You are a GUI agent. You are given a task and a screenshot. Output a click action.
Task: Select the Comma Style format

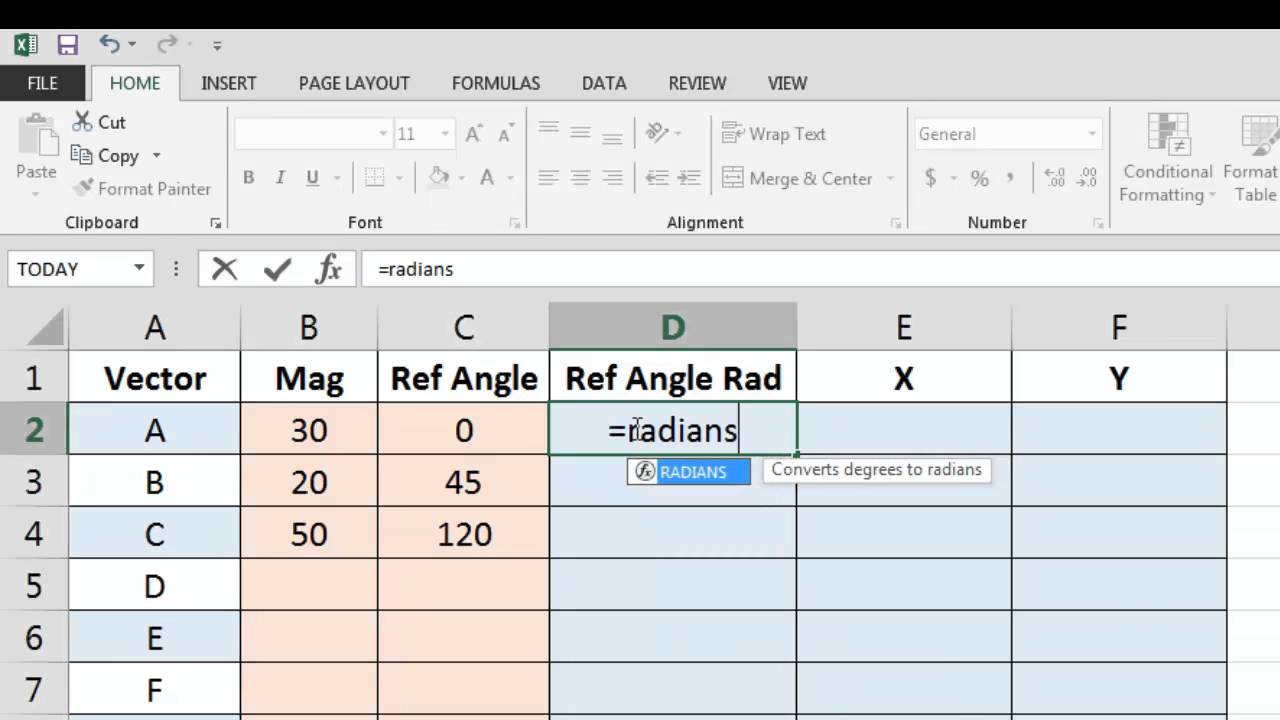click(x=1010, y=178)
